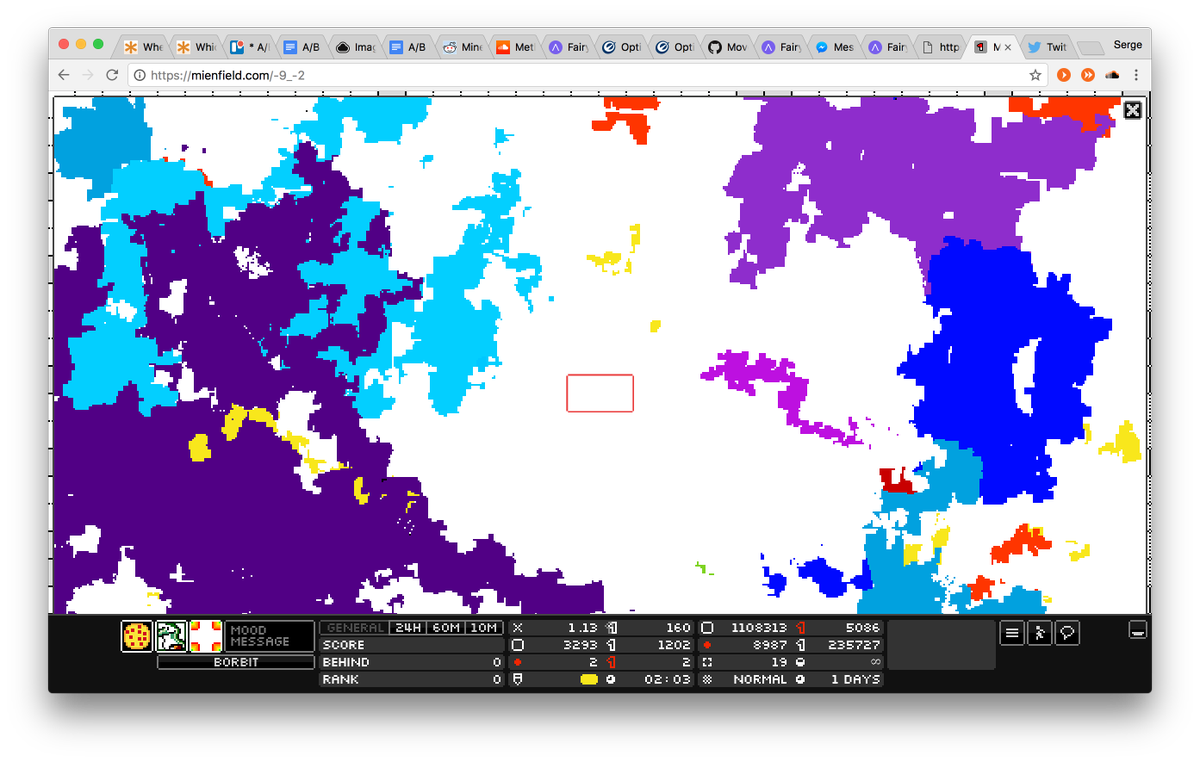Click the 1108313 value
This screenshot has height=762, width=1200.
[x=759, y=628]
